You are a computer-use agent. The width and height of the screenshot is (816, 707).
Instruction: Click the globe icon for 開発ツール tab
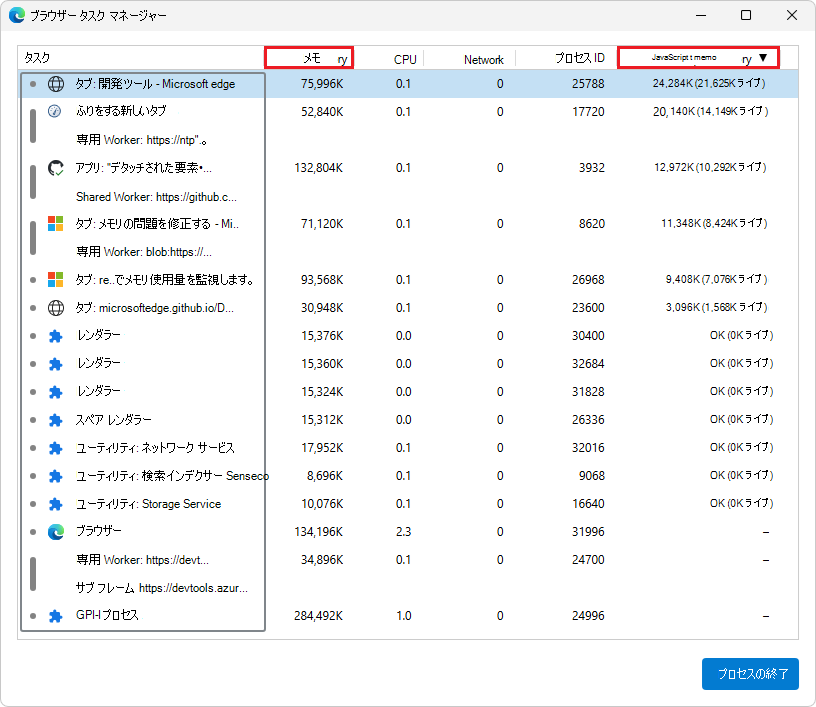56,84
